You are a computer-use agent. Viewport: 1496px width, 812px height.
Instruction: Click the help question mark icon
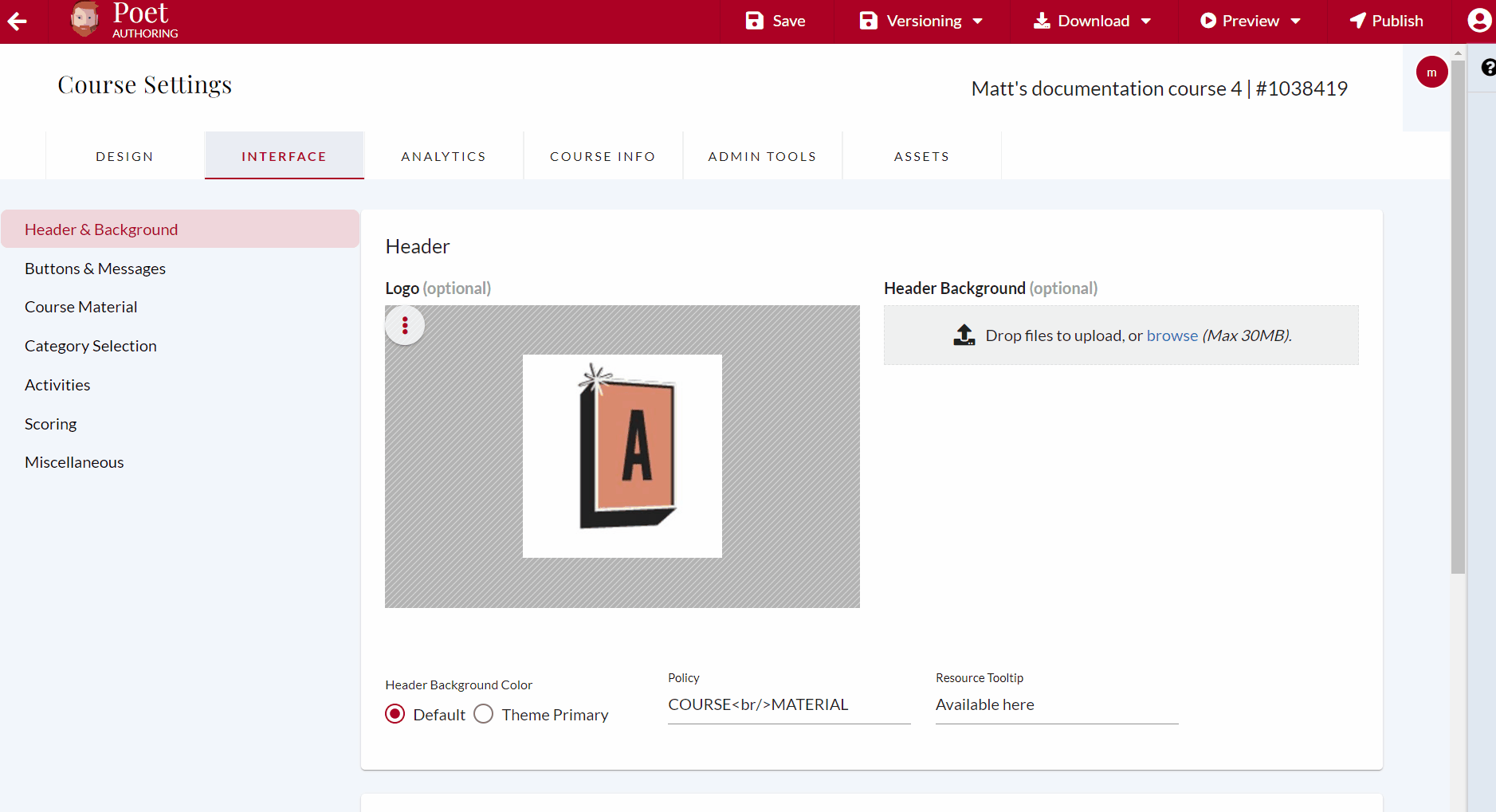tap(1489, 69)
